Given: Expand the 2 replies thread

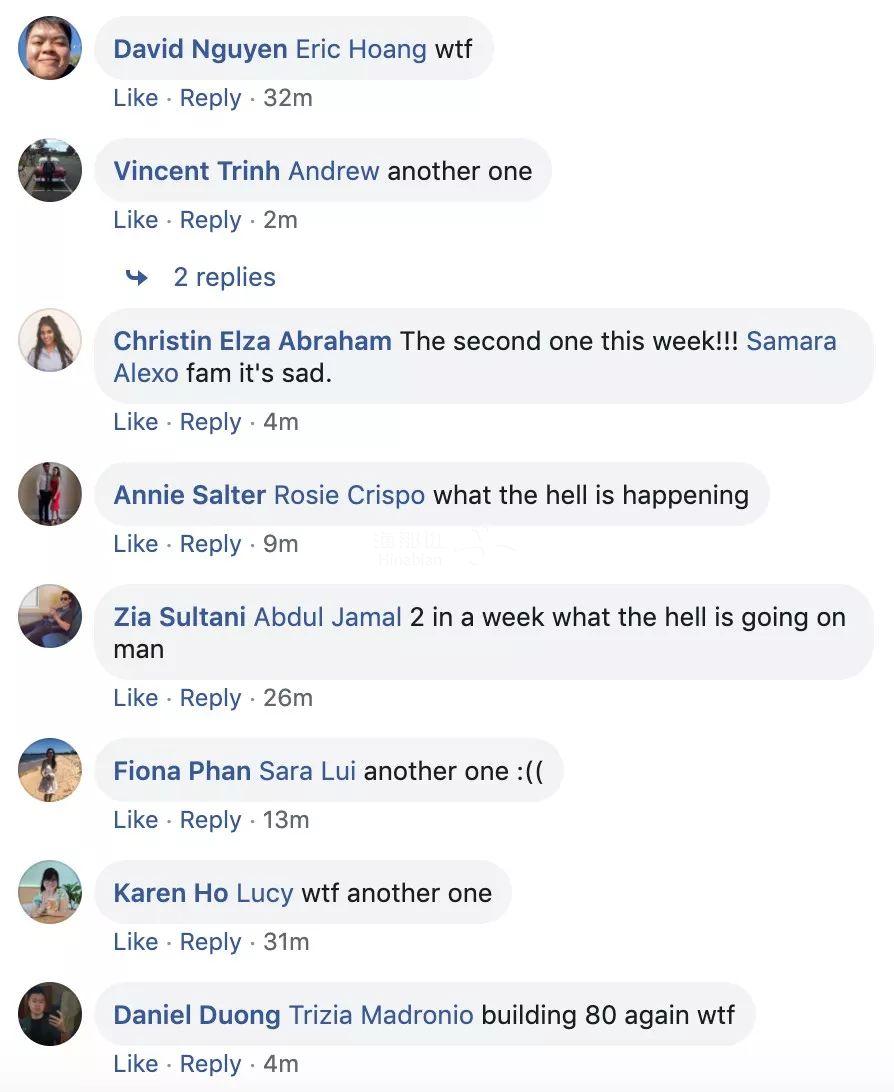Looking at the screenshot, I should [x=224, y=277].
